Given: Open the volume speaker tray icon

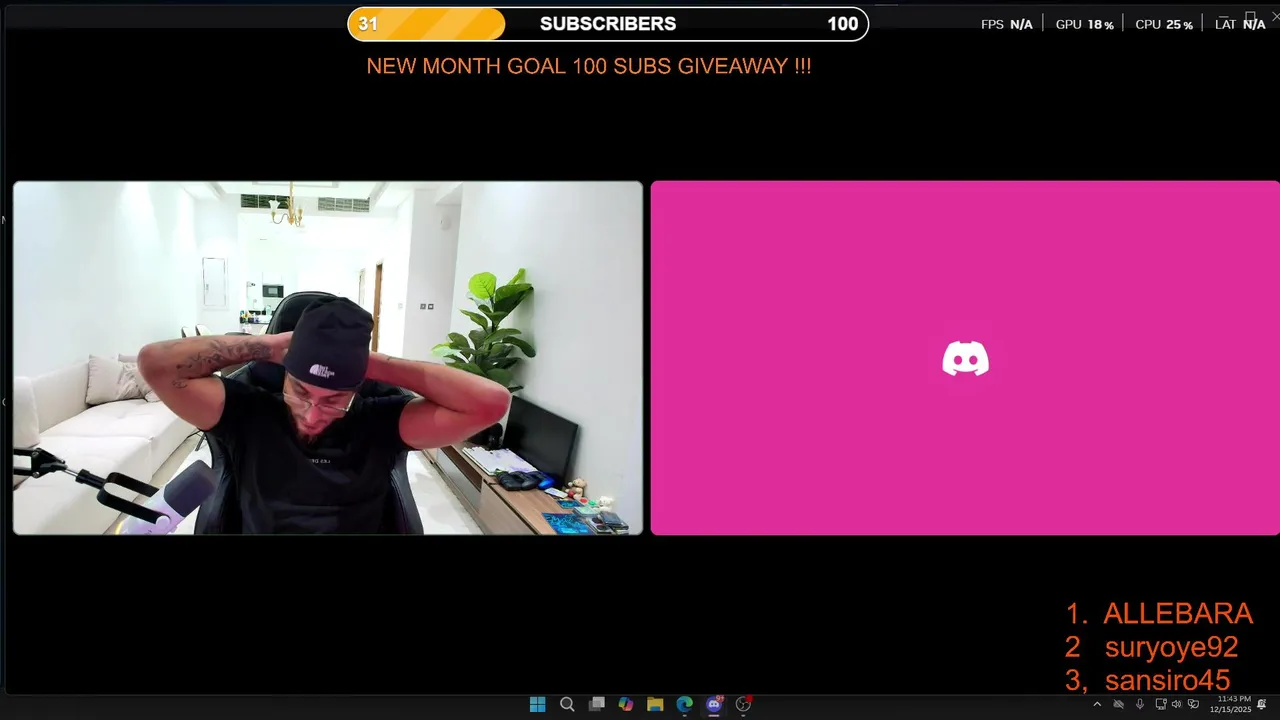Looking at the screenshot, I should click(1177, 704).
